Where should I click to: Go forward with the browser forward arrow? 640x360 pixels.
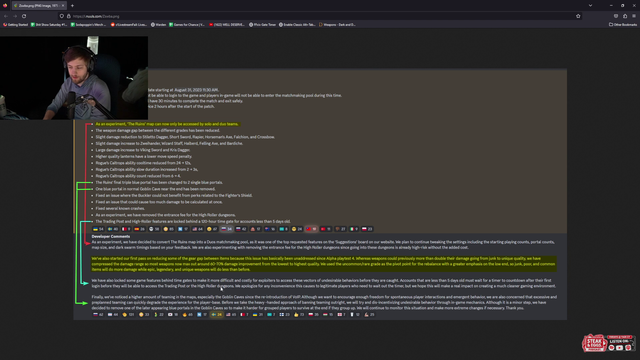(15, 16)
